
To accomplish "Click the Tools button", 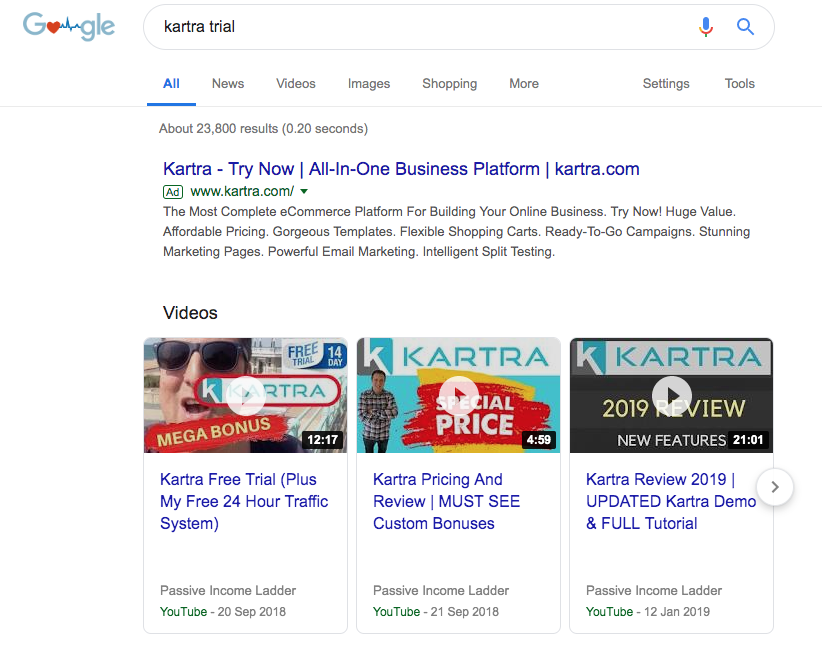I will (x=739, y=84).
